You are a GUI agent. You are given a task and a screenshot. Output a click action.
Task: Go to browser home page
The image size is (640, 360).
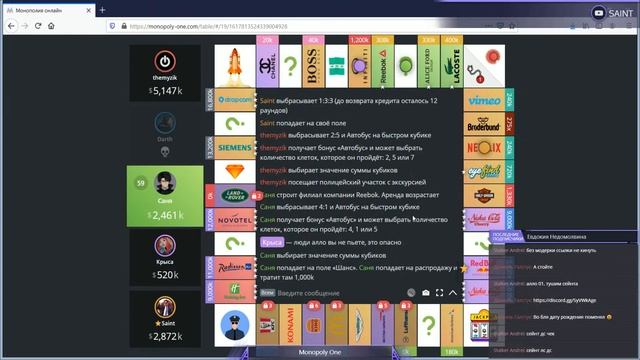(x=51, y=26)
